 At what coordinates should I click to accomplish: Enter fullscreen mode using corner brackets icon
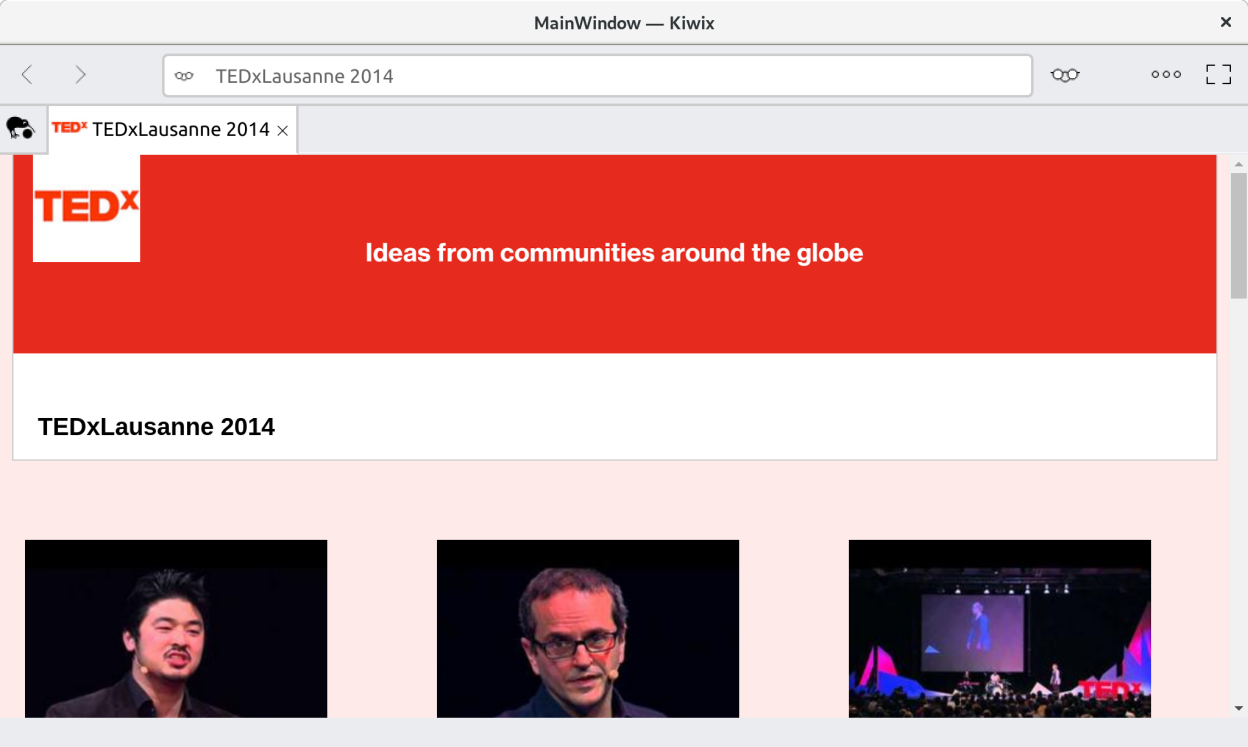(1218, 75)
